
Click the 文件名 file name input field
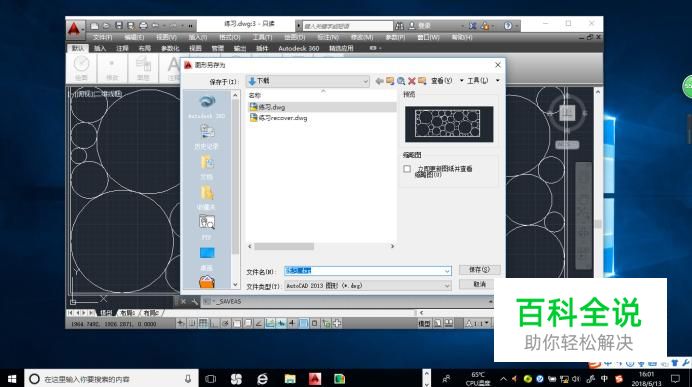coord(368,271)
